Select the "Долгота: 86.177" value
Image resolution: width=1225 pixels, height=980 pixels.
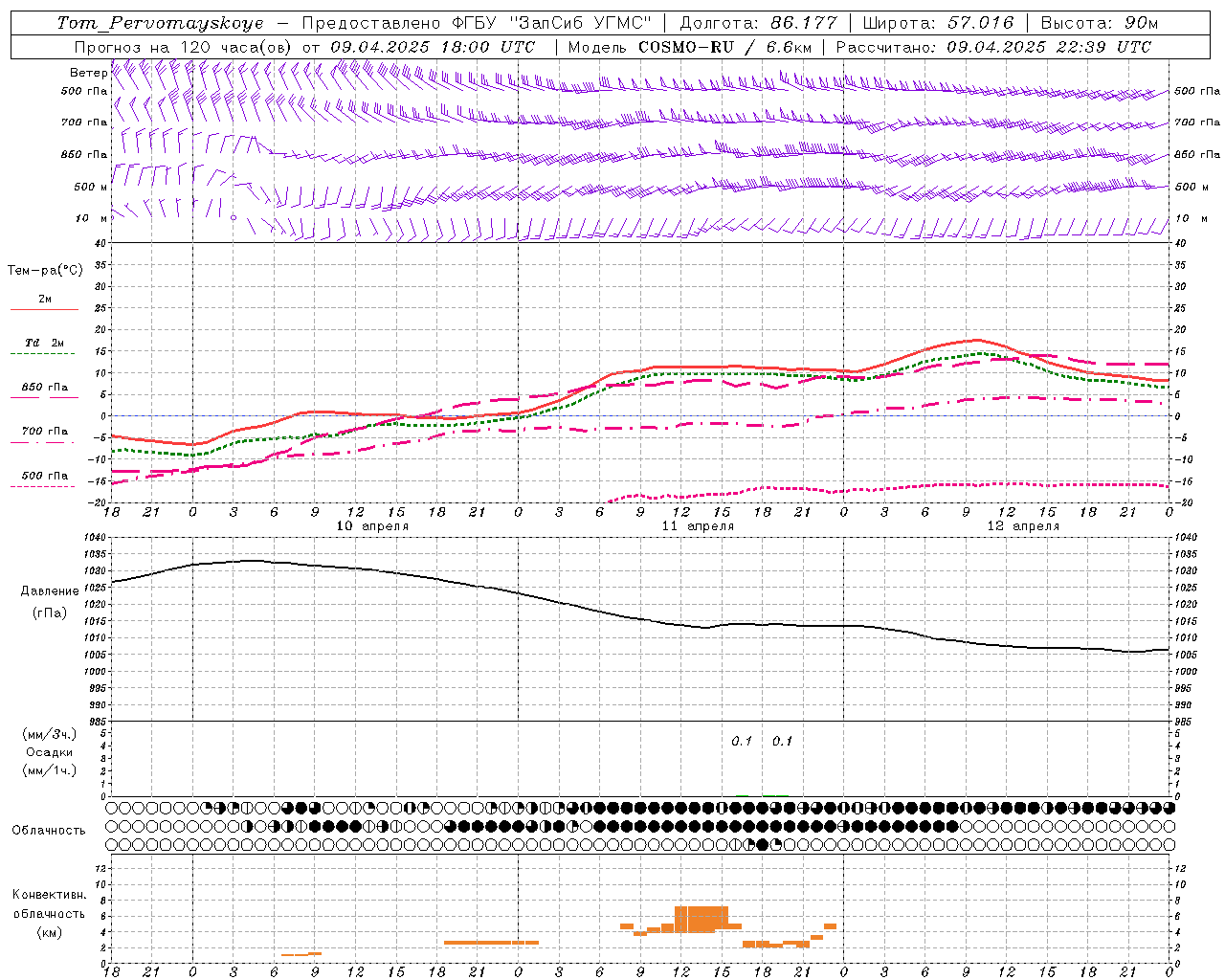pos(758,23)
